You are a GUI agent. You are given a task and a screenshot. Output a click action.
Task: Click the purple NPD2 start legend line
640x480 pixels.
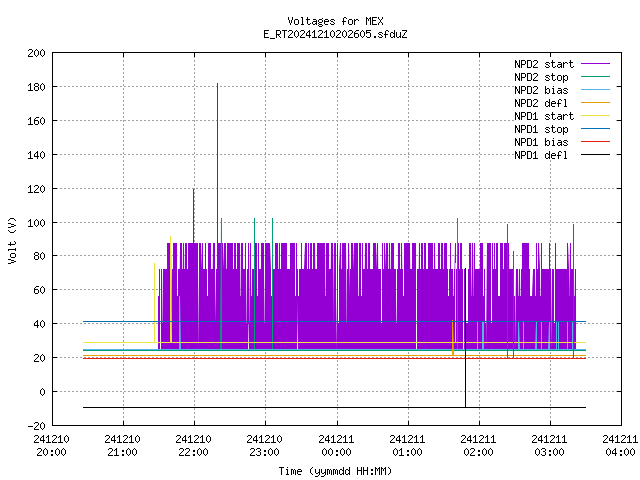pos(595,64)
